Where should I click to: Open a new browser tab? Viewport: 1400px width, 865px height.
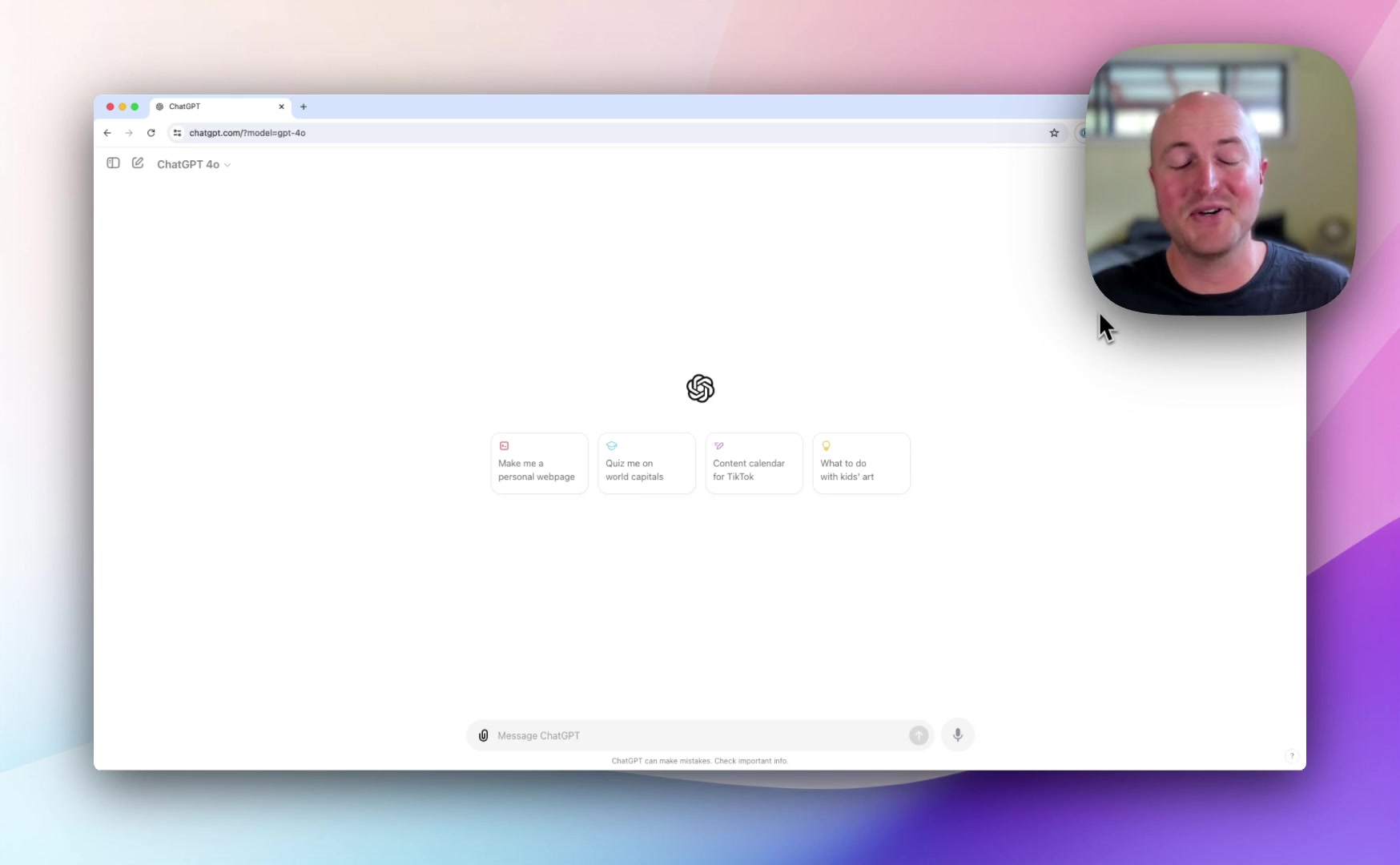click(x=304, y=107)
